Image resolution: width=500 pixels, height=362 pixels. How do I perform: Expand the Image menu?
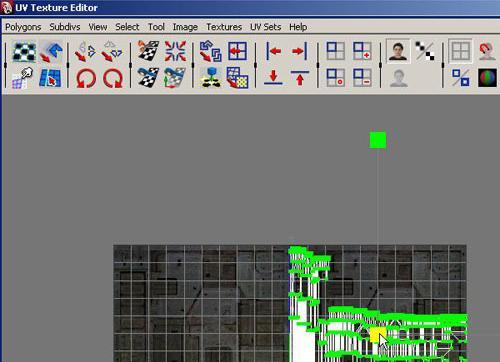185,27
